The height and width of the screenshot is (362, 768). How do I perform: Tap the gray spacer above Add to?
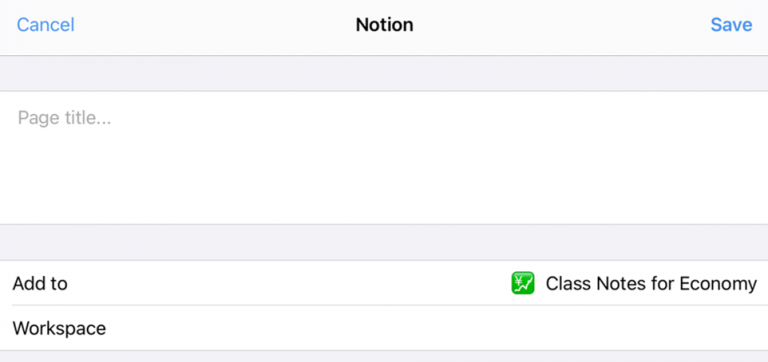384,242
